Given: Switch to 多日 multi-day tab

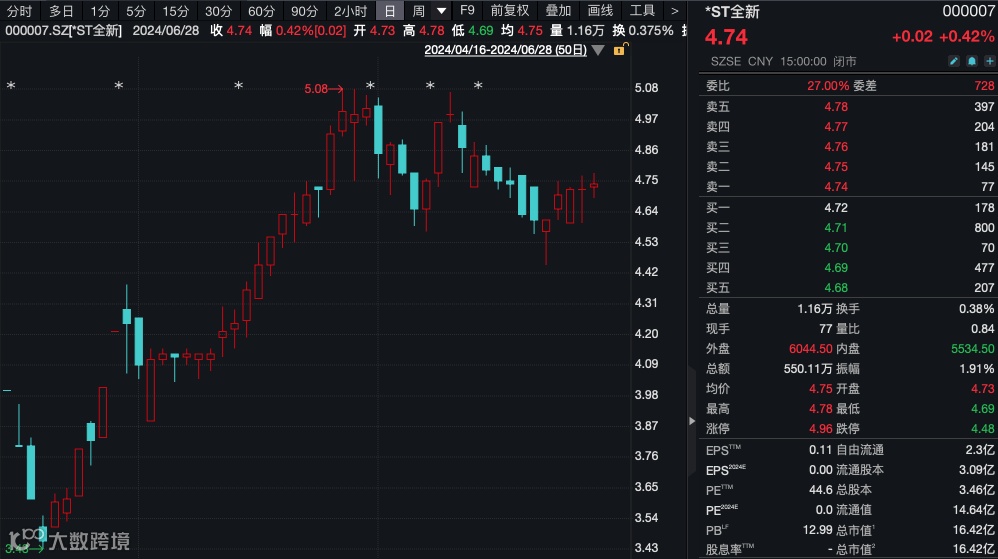Looking at the screenshot, I should pyautogui.click(x=62, y=11).
